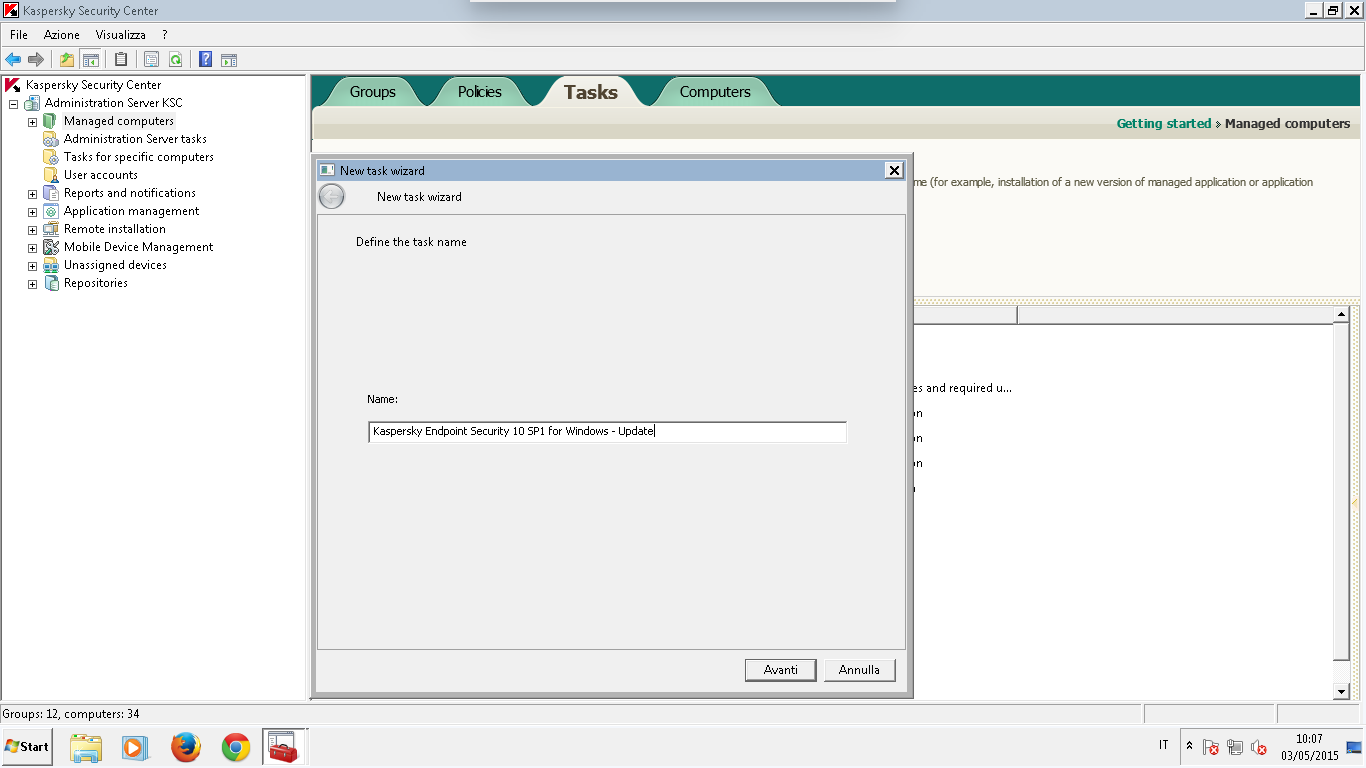Open Google Chrome from the taskbar
Screen dimensions: 1366x768
(236, 747)
